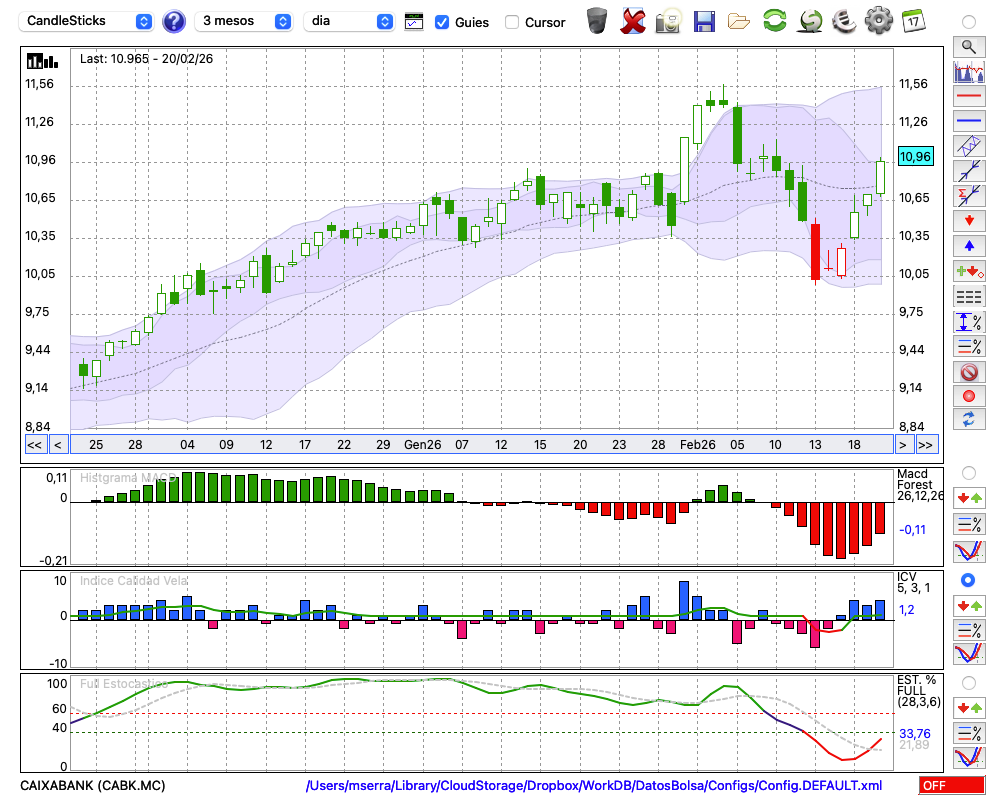Viewport: 1000px width, 800px height.
Task: Select the blue horizontal line tool
Action: point(969,121)
